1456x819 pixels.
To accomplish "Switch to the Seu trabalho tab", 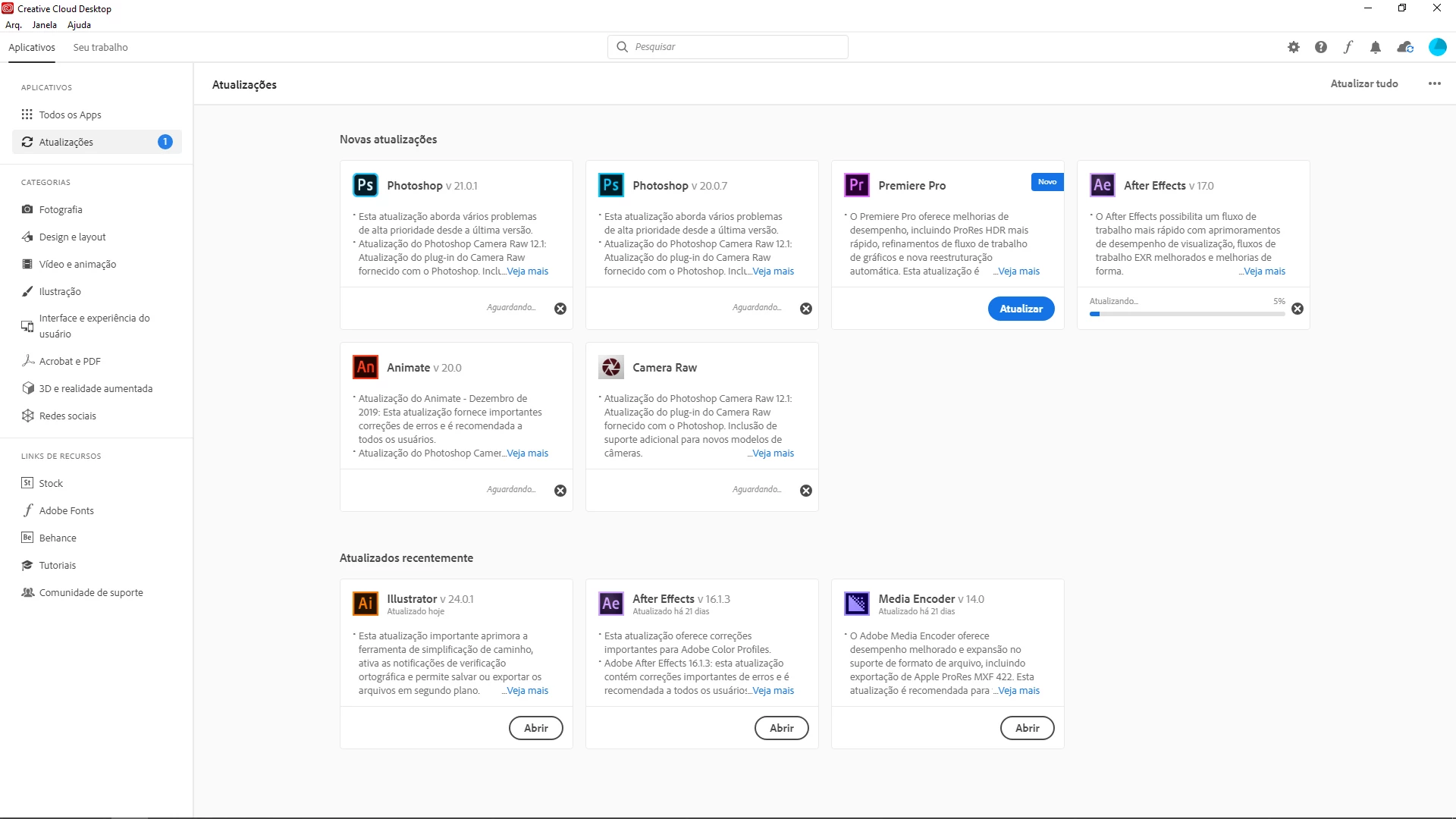I will [100, 47].
